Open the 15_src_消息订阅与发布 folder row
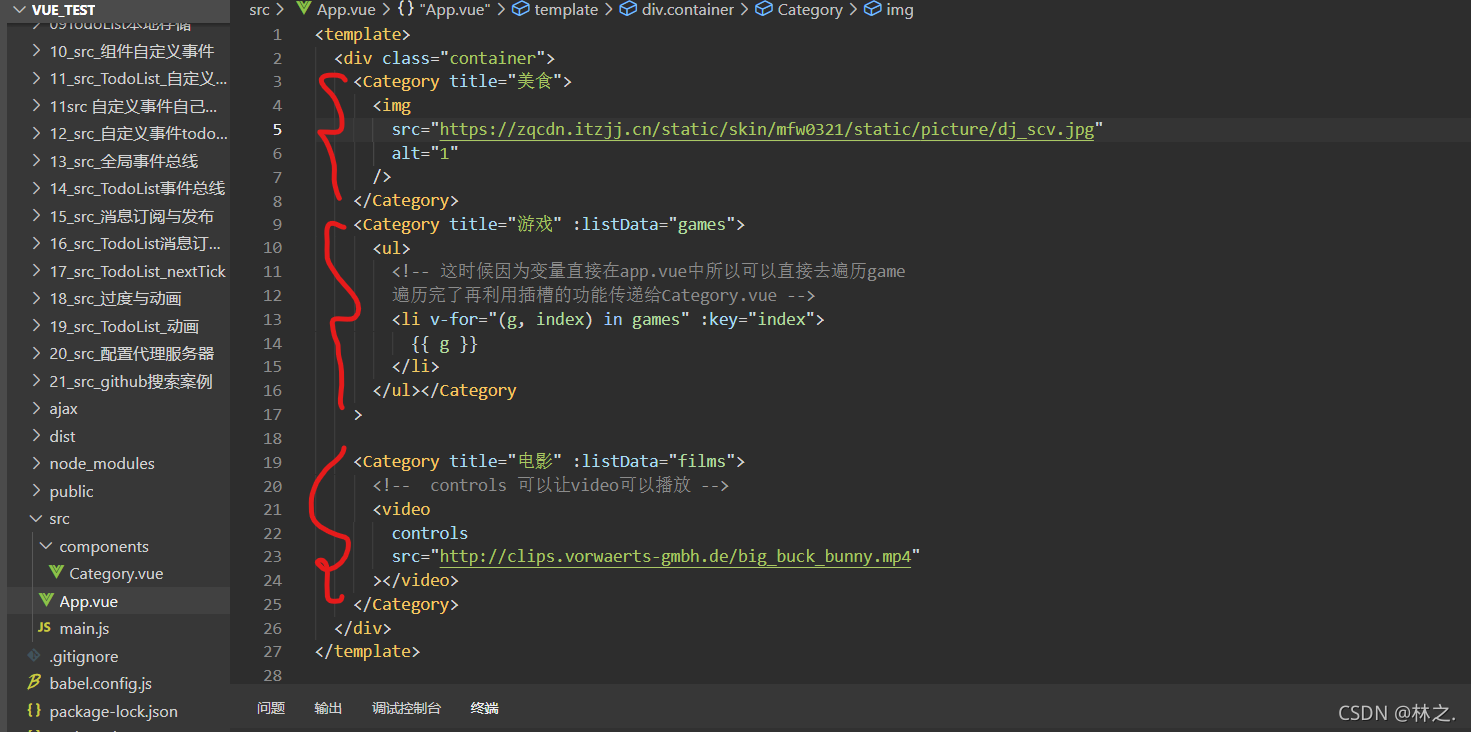1471x732 pixels. (x=118, y=216)
